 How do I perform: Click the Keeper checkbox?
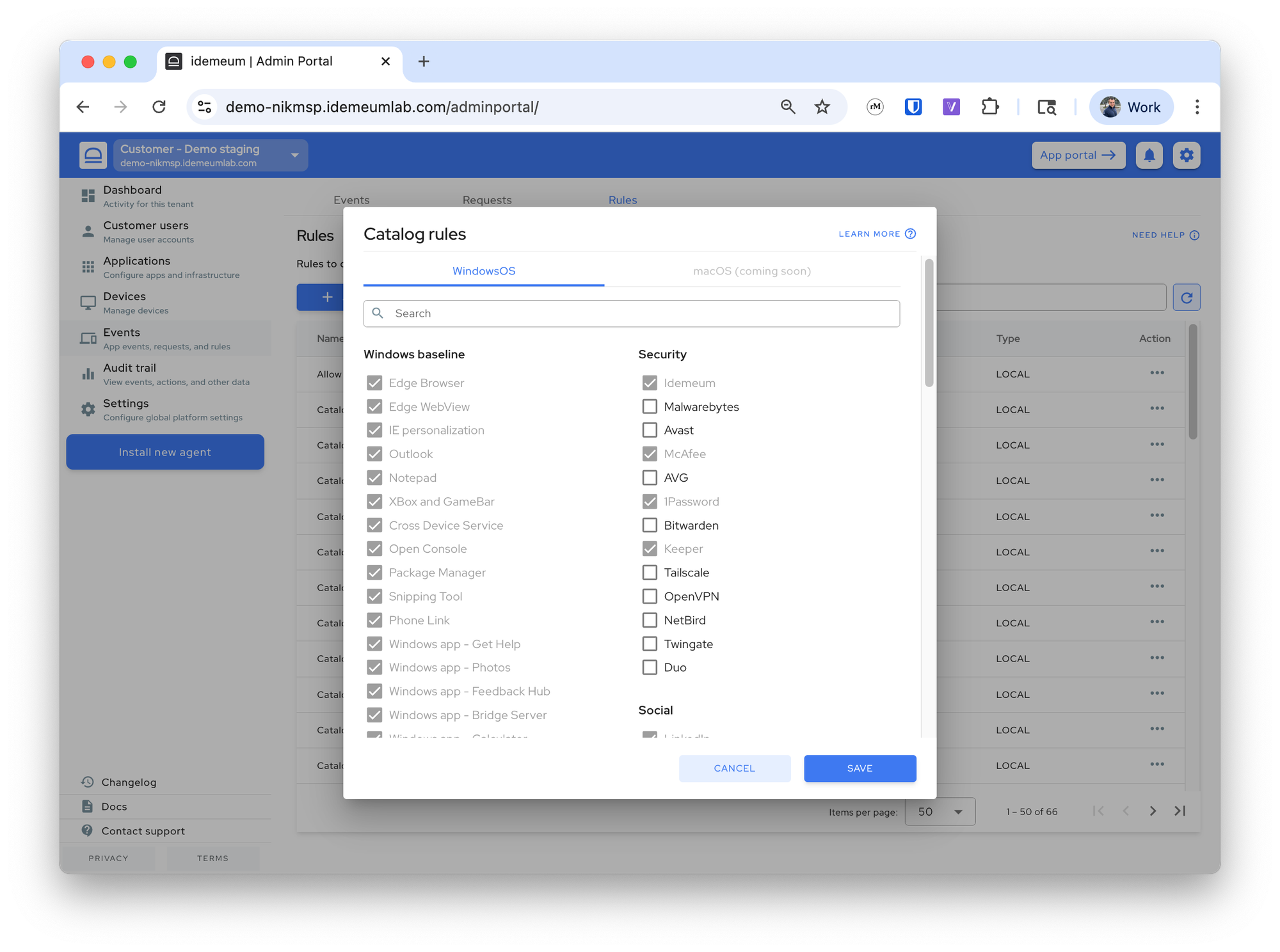[x=650, y=549]
